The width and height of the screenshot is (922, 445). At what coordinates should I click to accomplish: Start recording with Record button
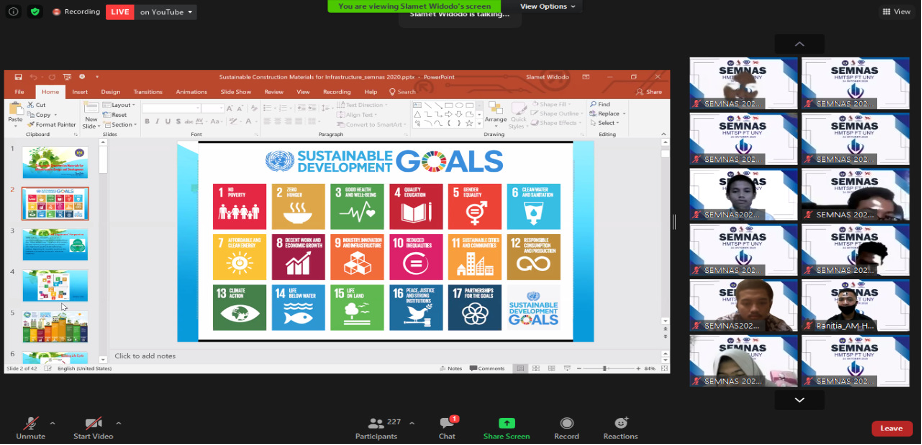pyautogui.click(x=567, y=424)
